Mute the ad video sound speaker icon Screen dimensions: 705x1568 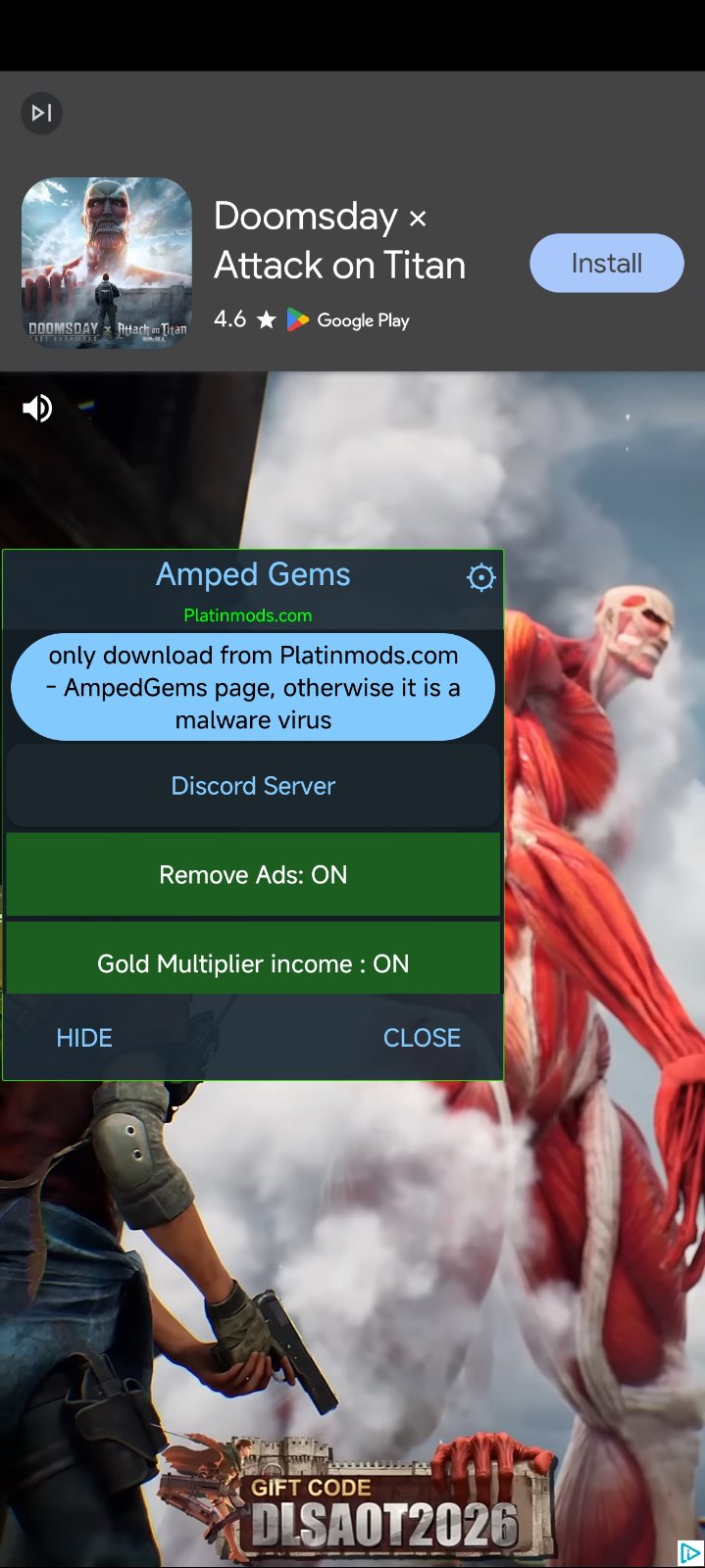[37, 408]
